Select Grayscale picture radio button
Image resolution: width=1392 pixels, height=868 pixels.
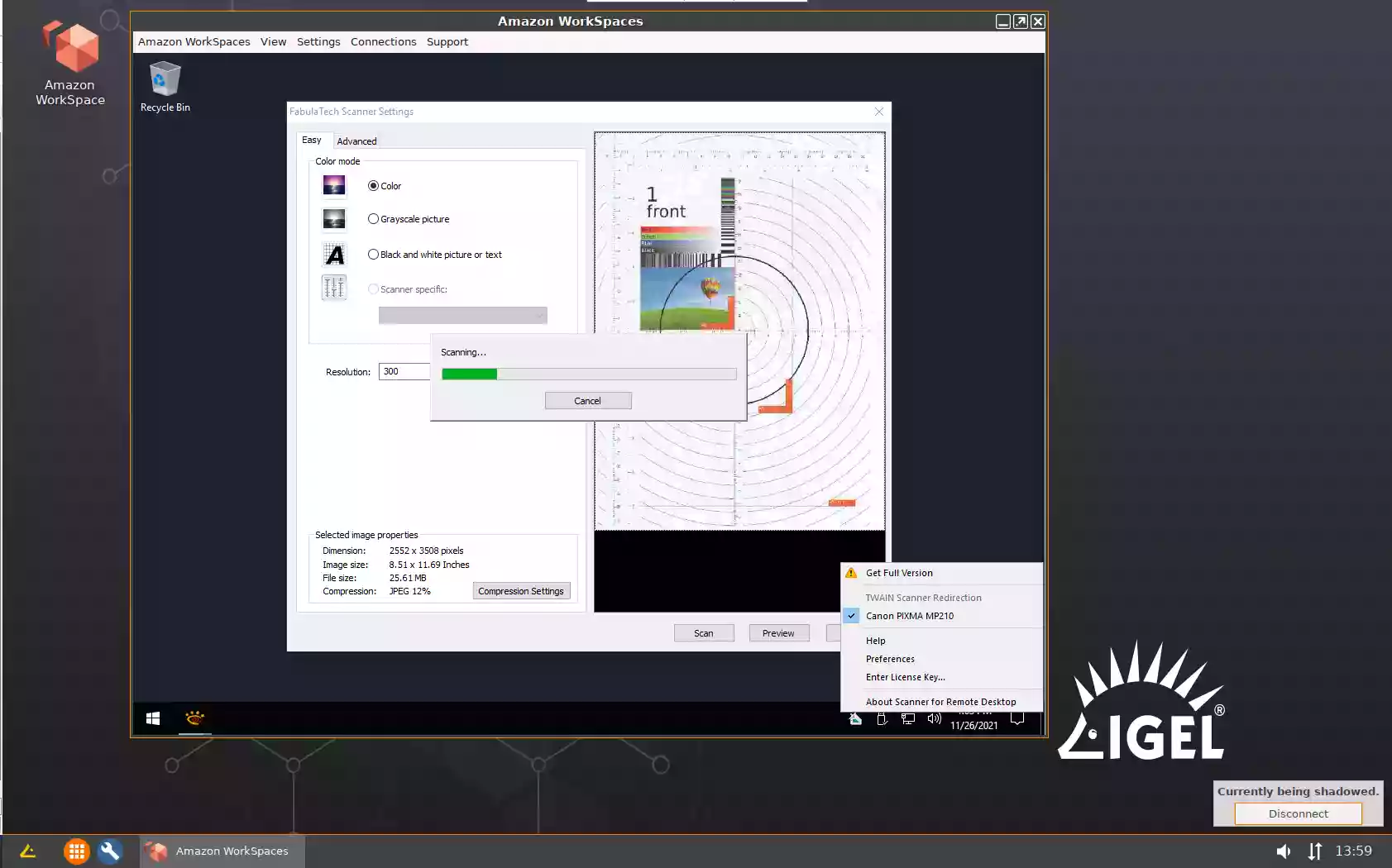373,219
